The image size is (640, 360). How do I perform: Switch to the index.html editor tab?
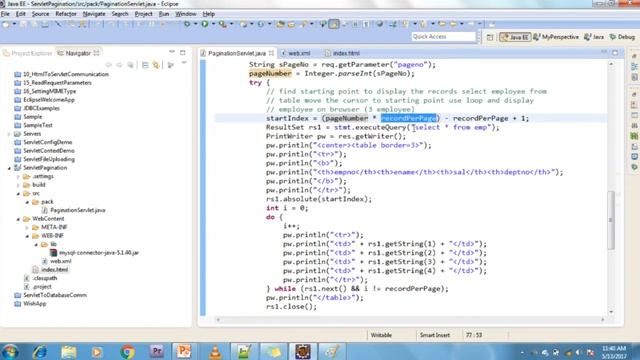[343, 53]
